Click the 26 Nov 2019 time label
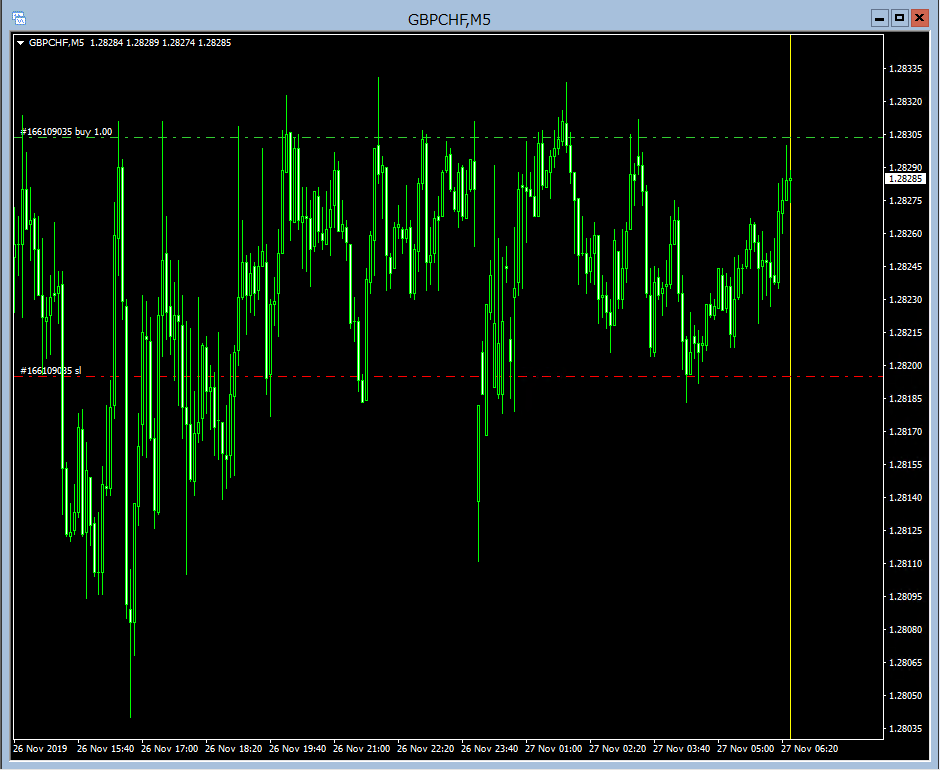The image size is (940, 770). [40, 748]
